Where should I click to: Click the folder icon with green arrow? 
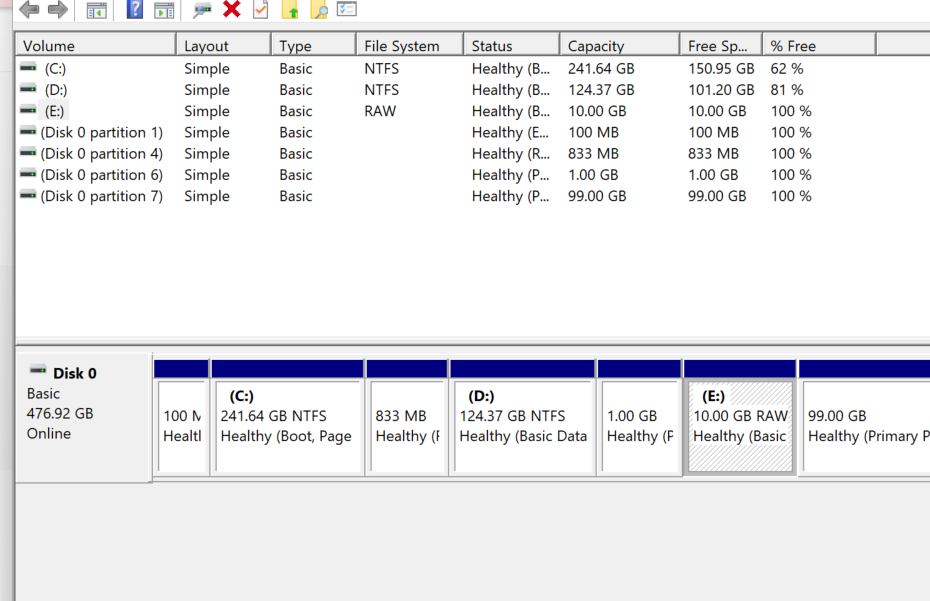[x=290, y=10]
